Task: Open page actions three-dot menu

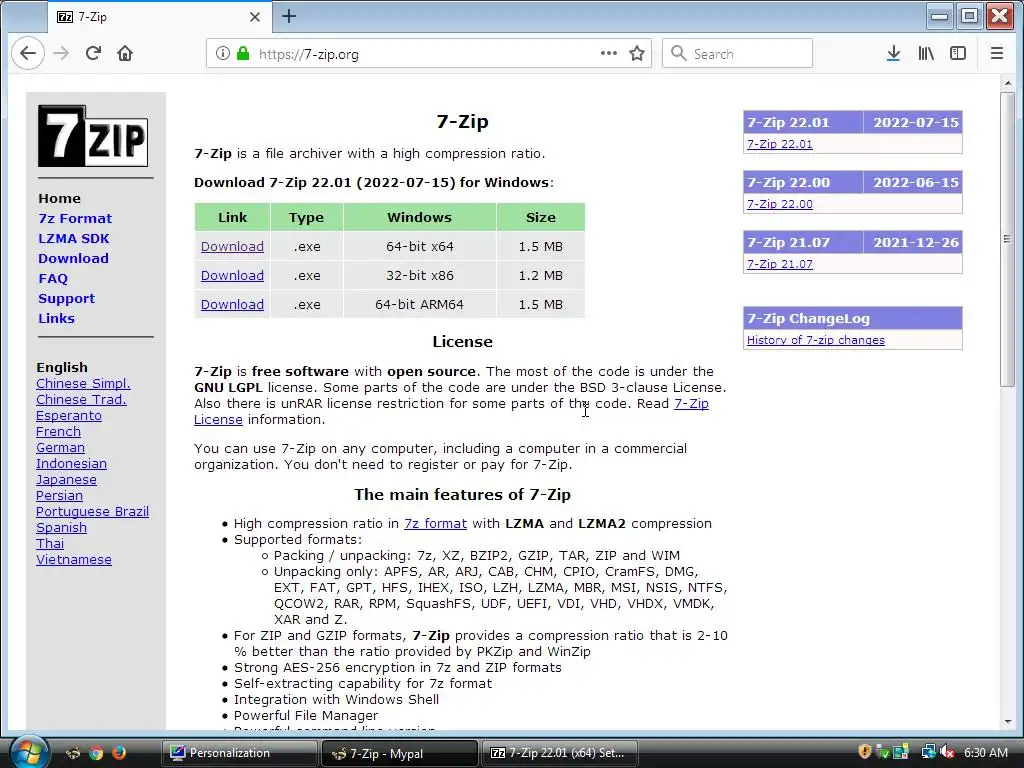Action: pyautogui.click(x=609, y=54)
